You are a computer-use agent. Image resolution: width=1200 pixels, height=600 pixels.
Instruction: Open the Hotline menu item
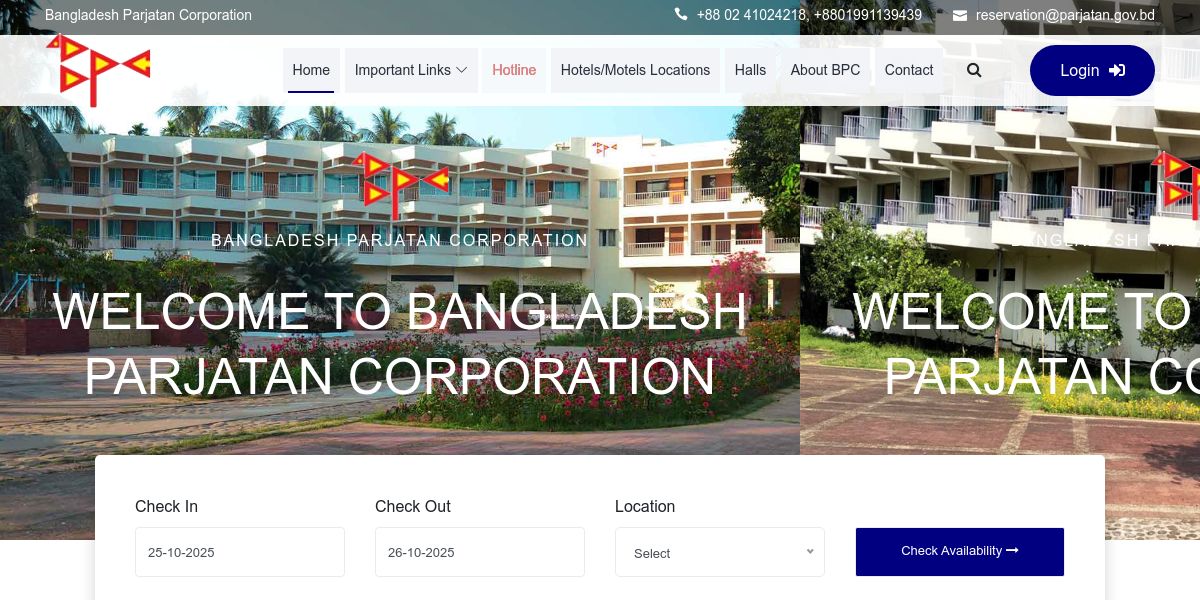click(514, 70)
